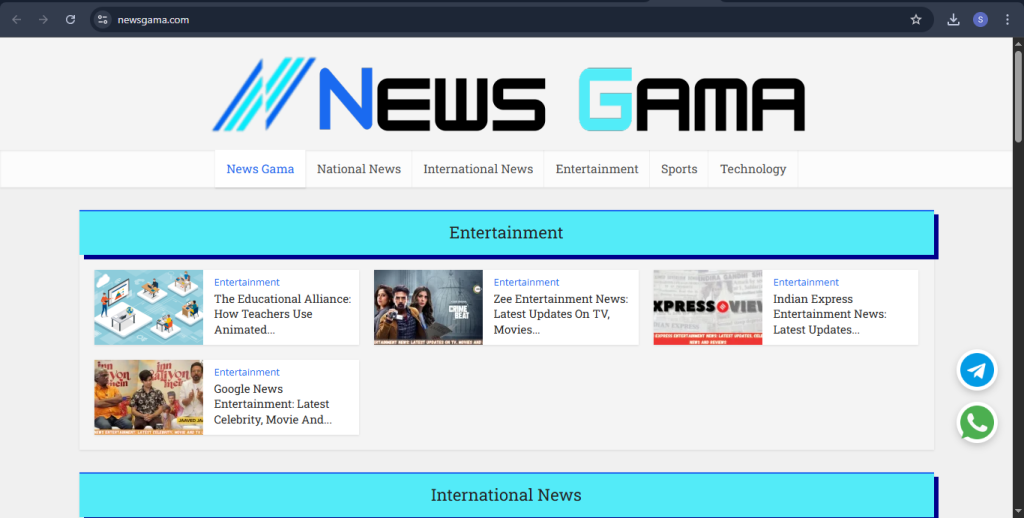The image size is (1024, 518).
Task: Open Indian Express Entertainment News article title
Action: [830, 314]
